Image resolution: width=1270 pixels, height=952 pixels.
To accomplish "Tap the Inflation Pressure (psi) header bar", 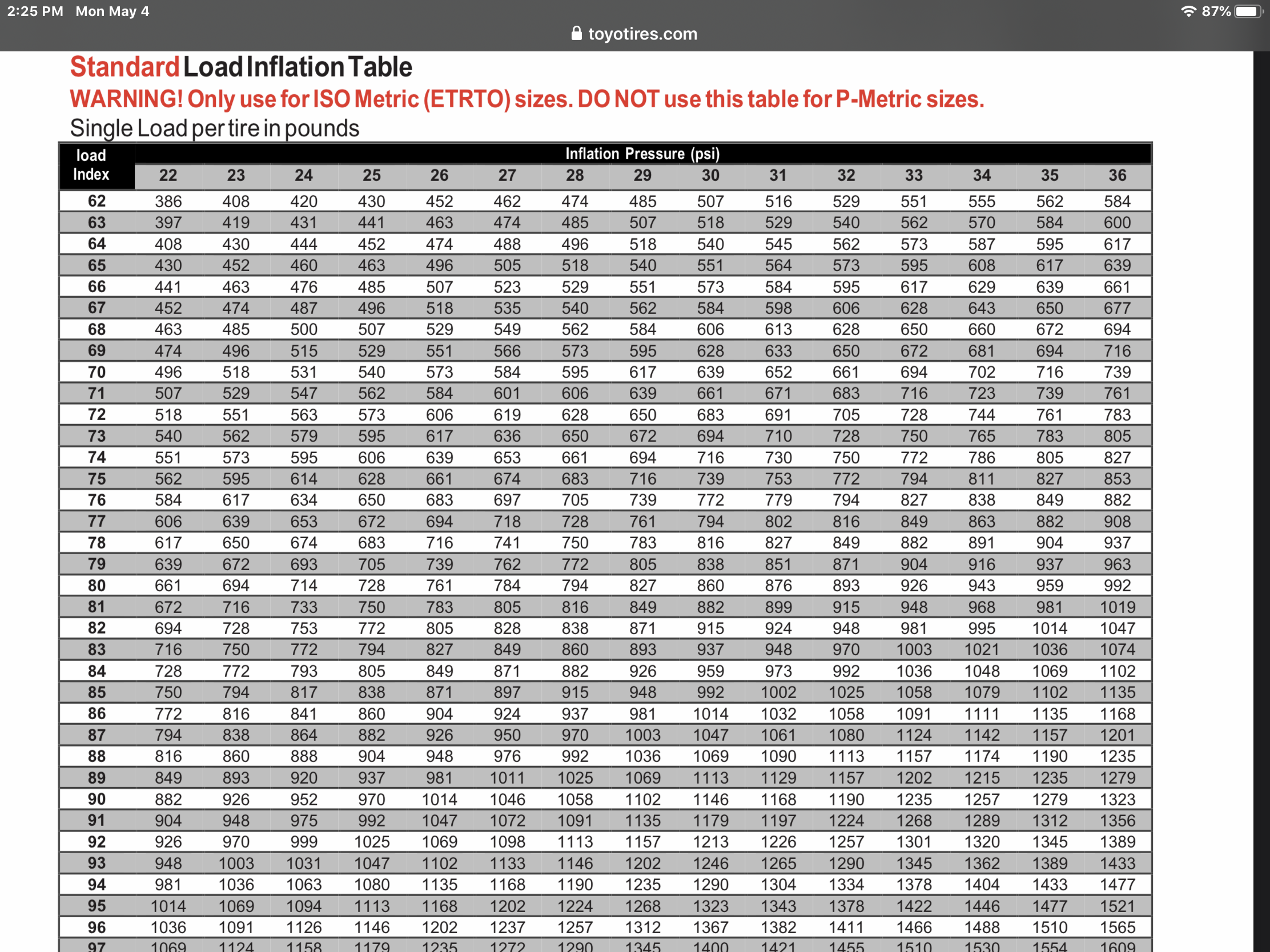I will (642, 153).
